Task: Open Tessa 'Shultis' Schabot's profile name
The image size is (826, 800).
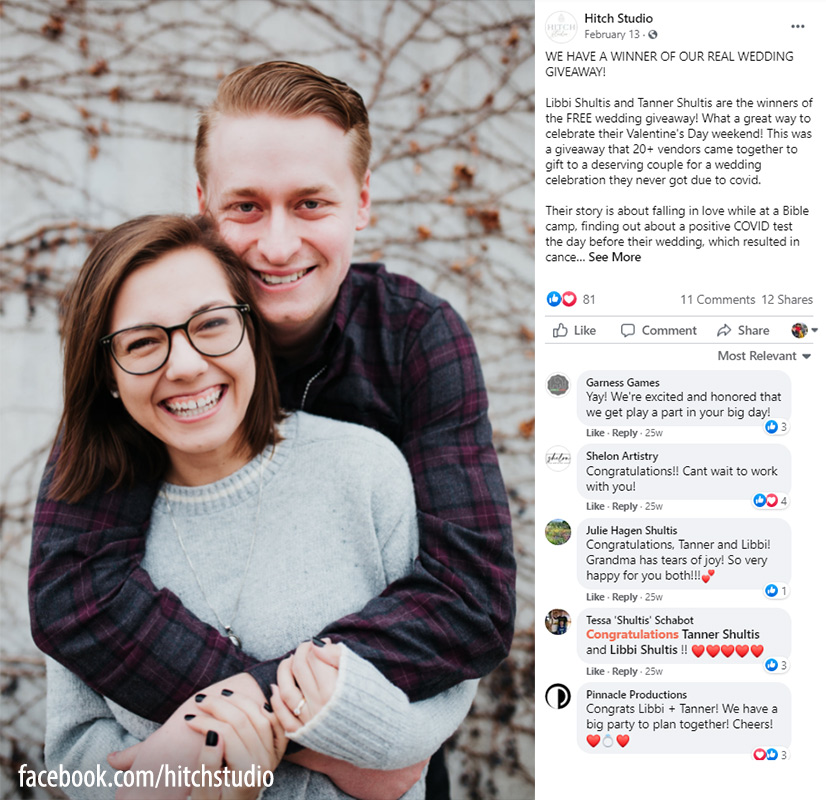Action: pos(640,620)
